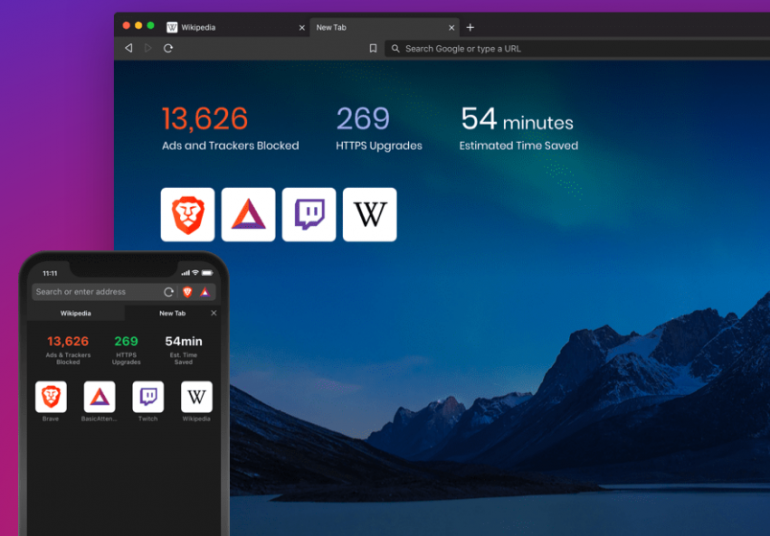The image size is (770, 536).
Task: Click the yellow minimize window button
Action: [138, 26]
